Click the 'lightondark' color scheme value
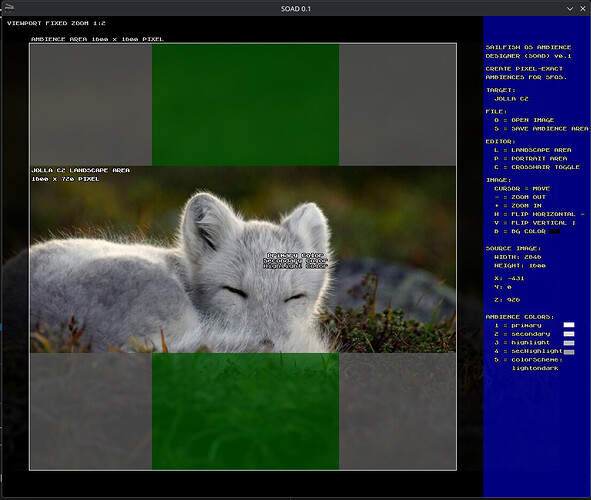Screen dimensions: 591x500 click(x=535, y=368)
